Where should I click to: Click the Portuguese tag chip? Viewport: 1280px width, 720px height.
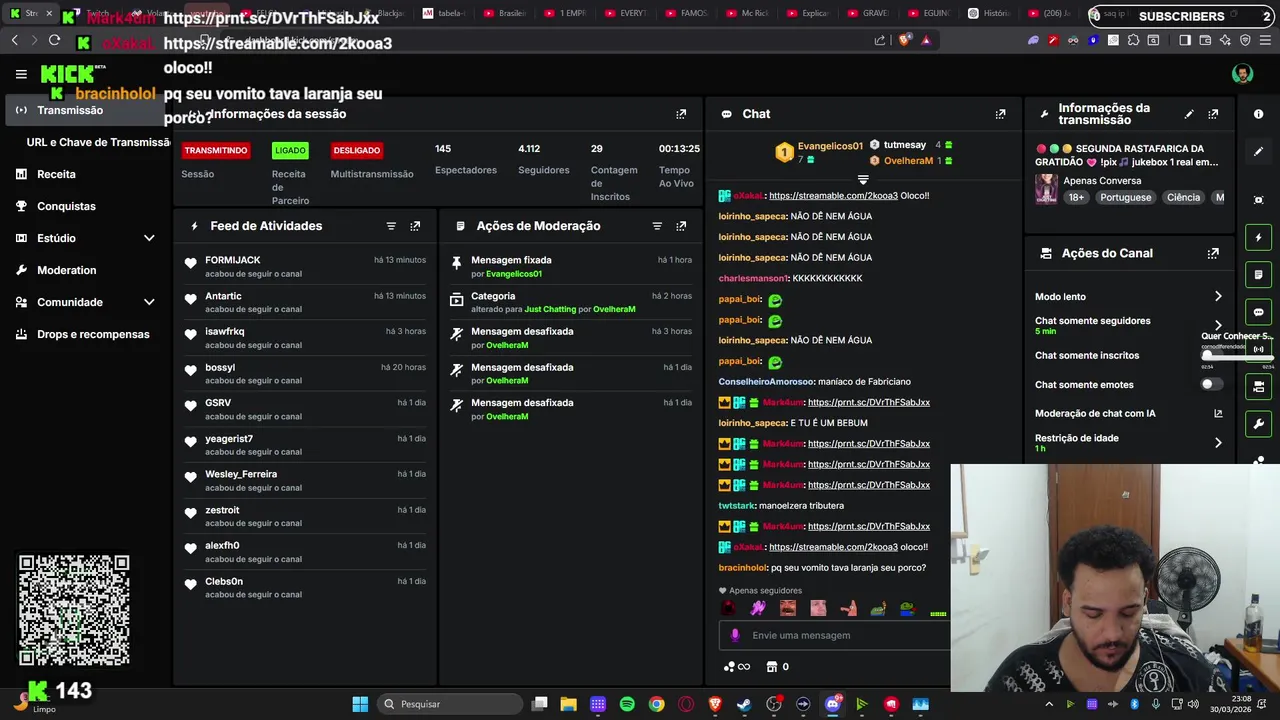point(1126,197)
